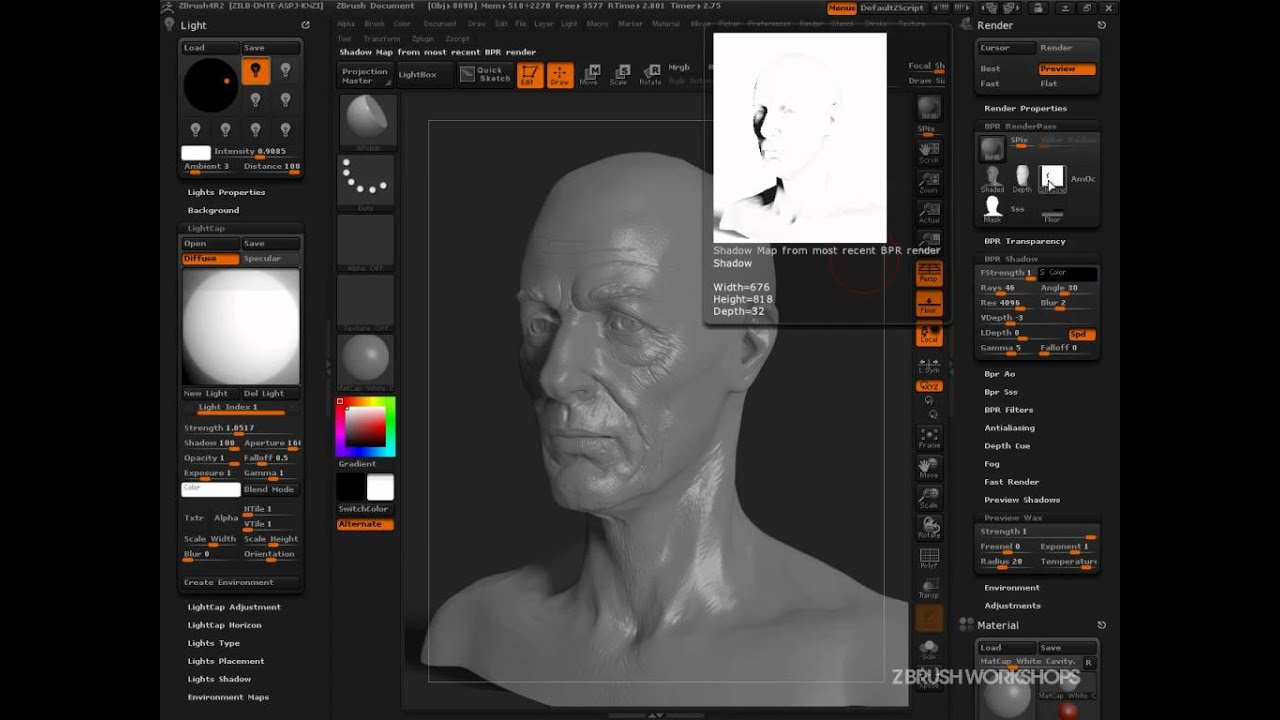Click Create Environment button

pos(240,582)
